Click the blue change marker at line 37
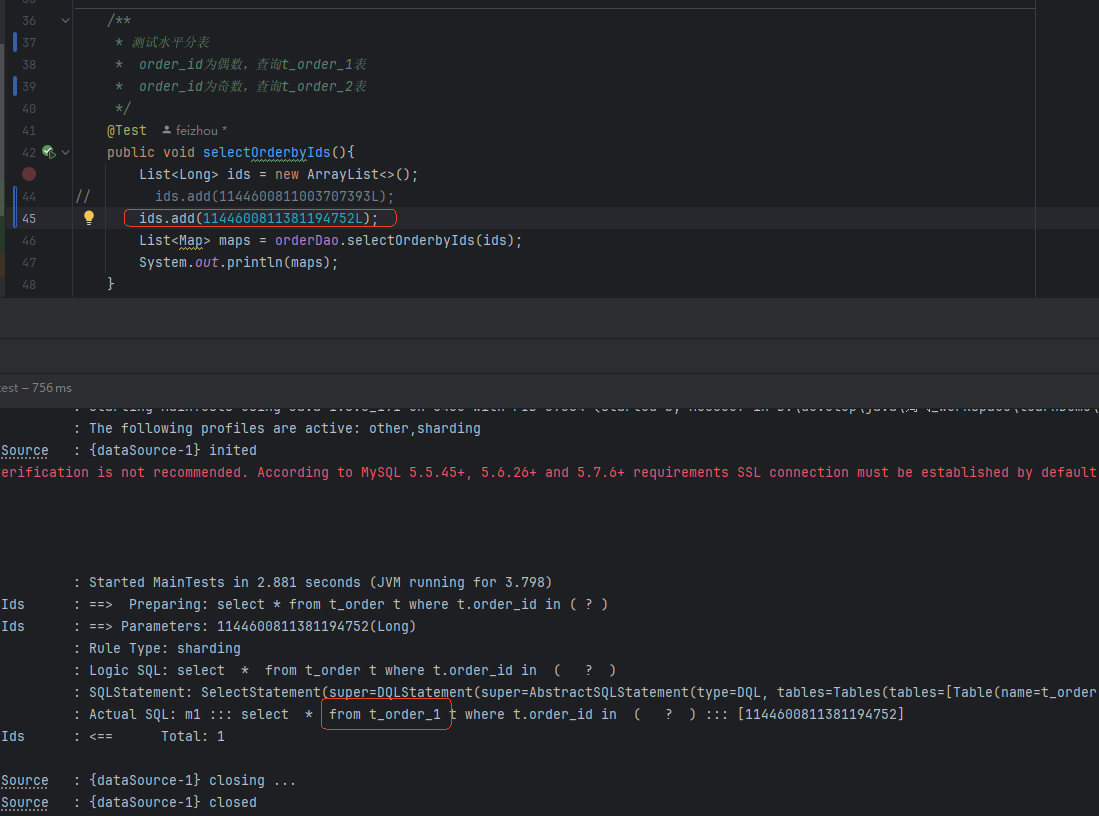 [x=15, y=42]
